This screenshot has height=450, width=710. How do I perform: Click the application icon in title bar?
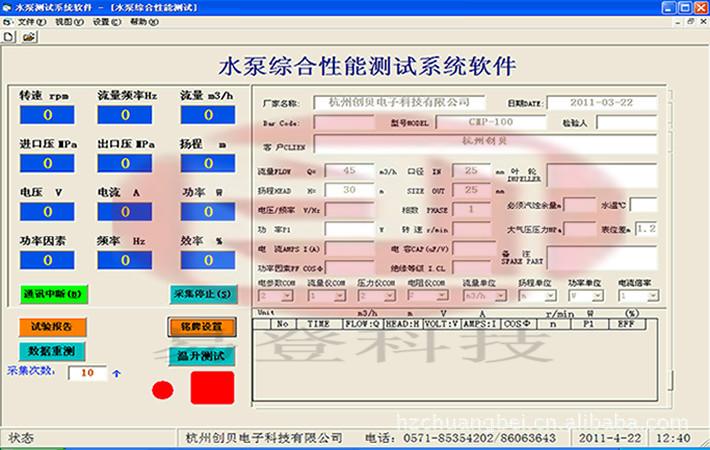6,7
